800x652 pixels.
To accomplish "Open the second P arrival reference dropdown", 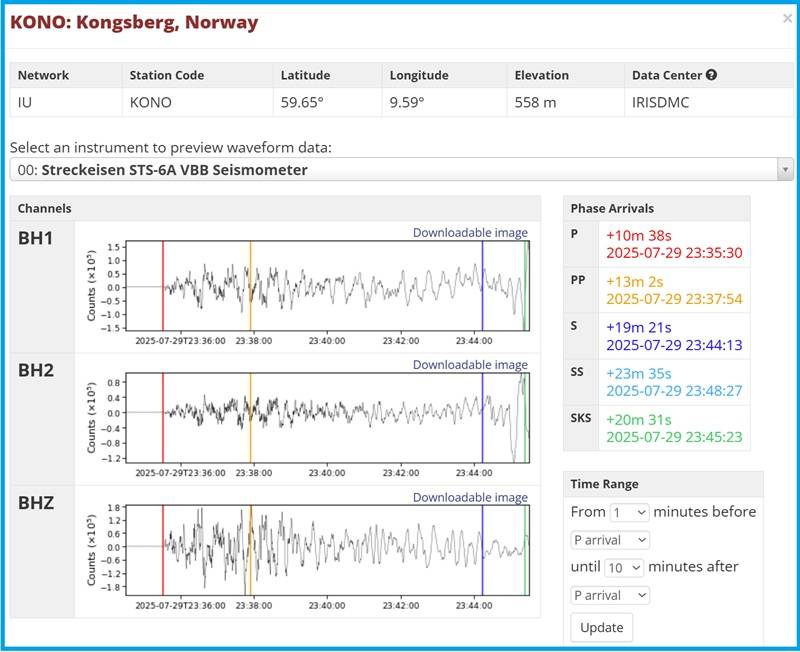I will (609, 595).
